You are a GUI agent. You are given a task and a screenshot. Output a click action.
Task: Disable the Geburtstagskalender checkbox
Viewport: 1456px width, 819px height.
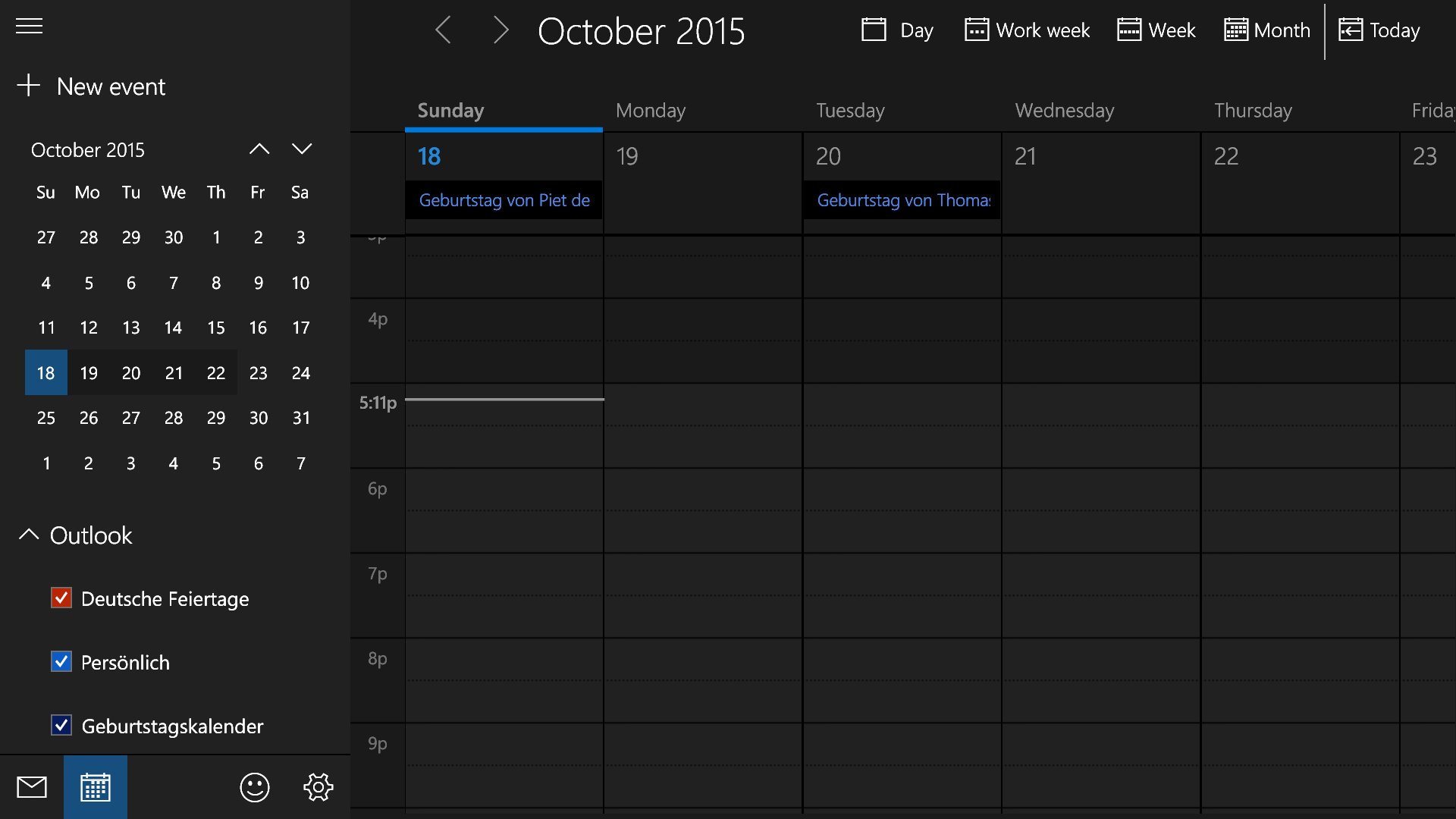(x=61, y=726)
